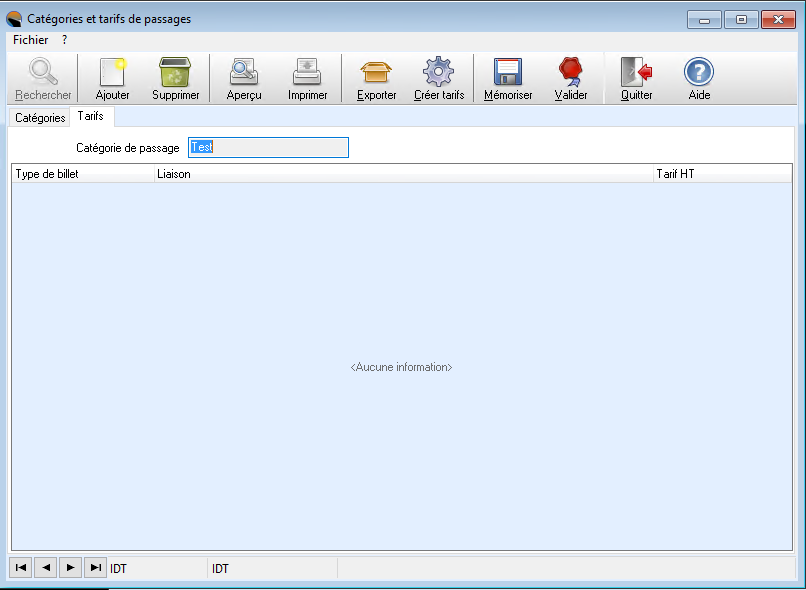Click the Créer tarifs gear icon

[438, 78]
